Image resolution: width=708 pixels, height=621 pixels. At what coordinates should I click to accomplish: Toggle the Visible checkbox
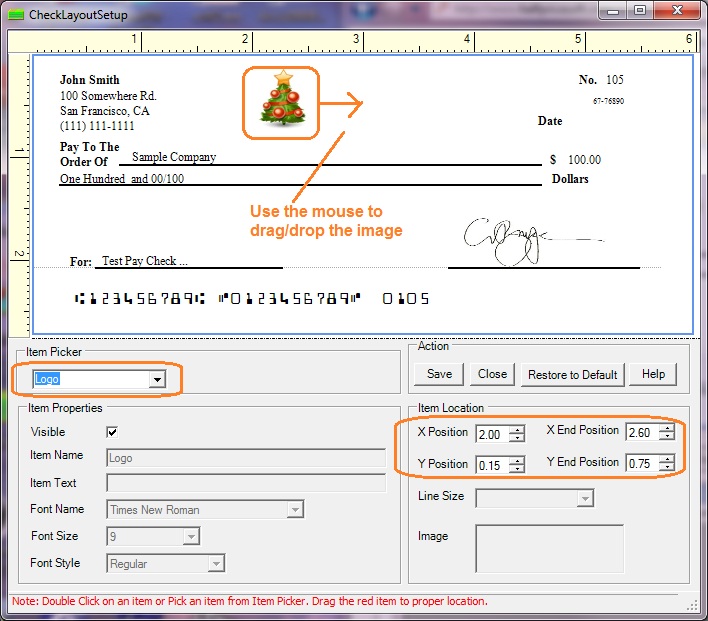tap(112, 432)
